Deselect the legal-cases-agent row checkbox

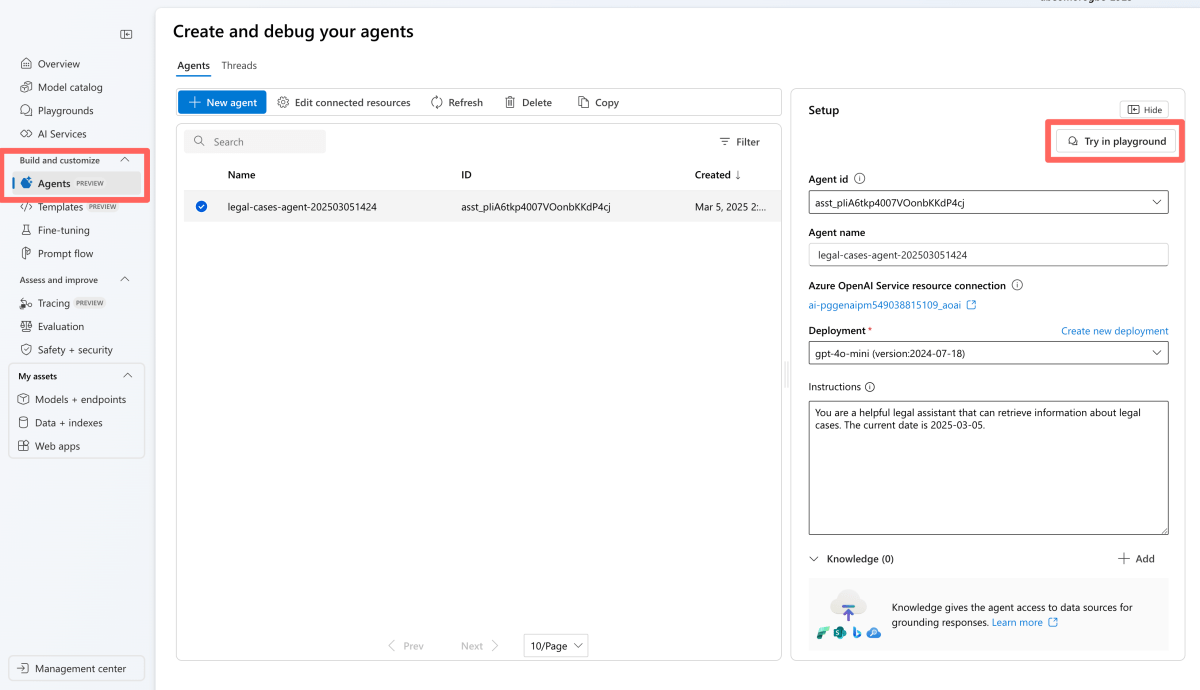coord(202,206)
